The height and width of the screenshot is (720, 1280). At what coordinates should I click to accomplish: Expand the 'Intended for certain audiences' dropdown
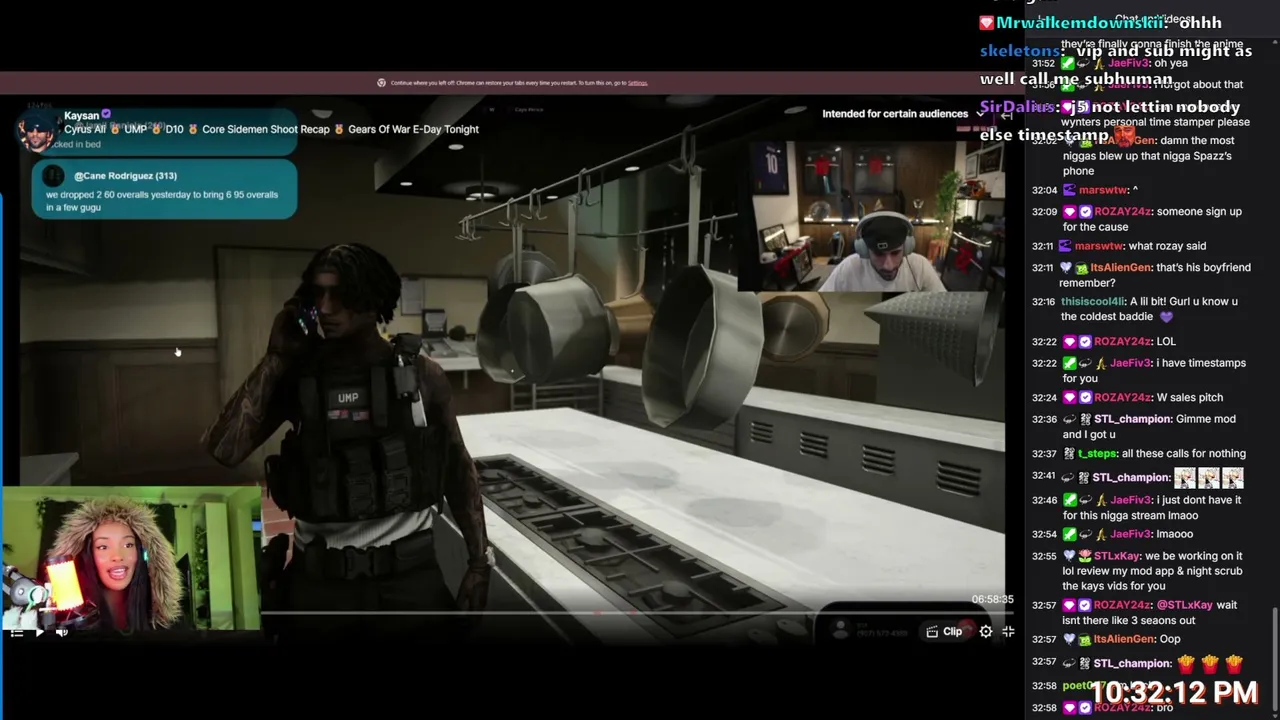click(903, 114)
